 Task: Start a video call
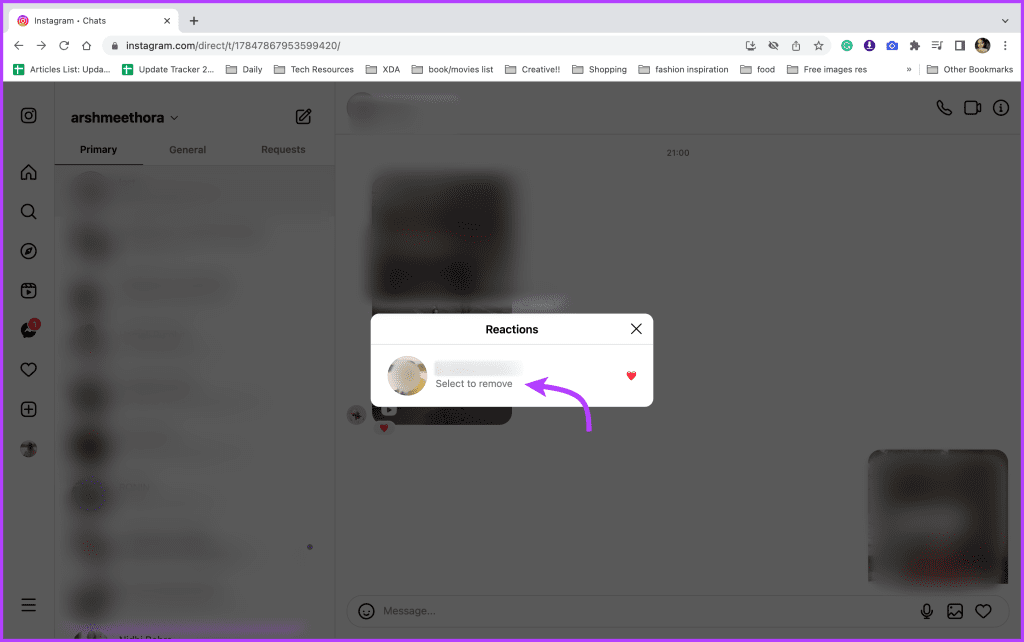point(972,108)
